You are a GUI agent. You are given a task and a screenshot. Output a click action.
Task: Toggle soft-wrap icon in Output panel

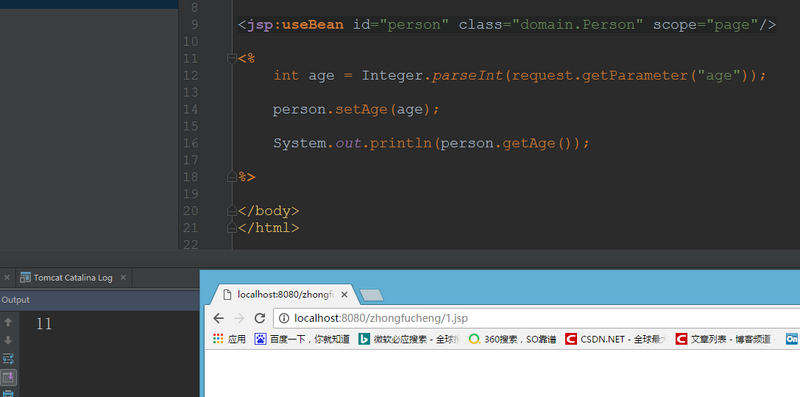[8, 359]
